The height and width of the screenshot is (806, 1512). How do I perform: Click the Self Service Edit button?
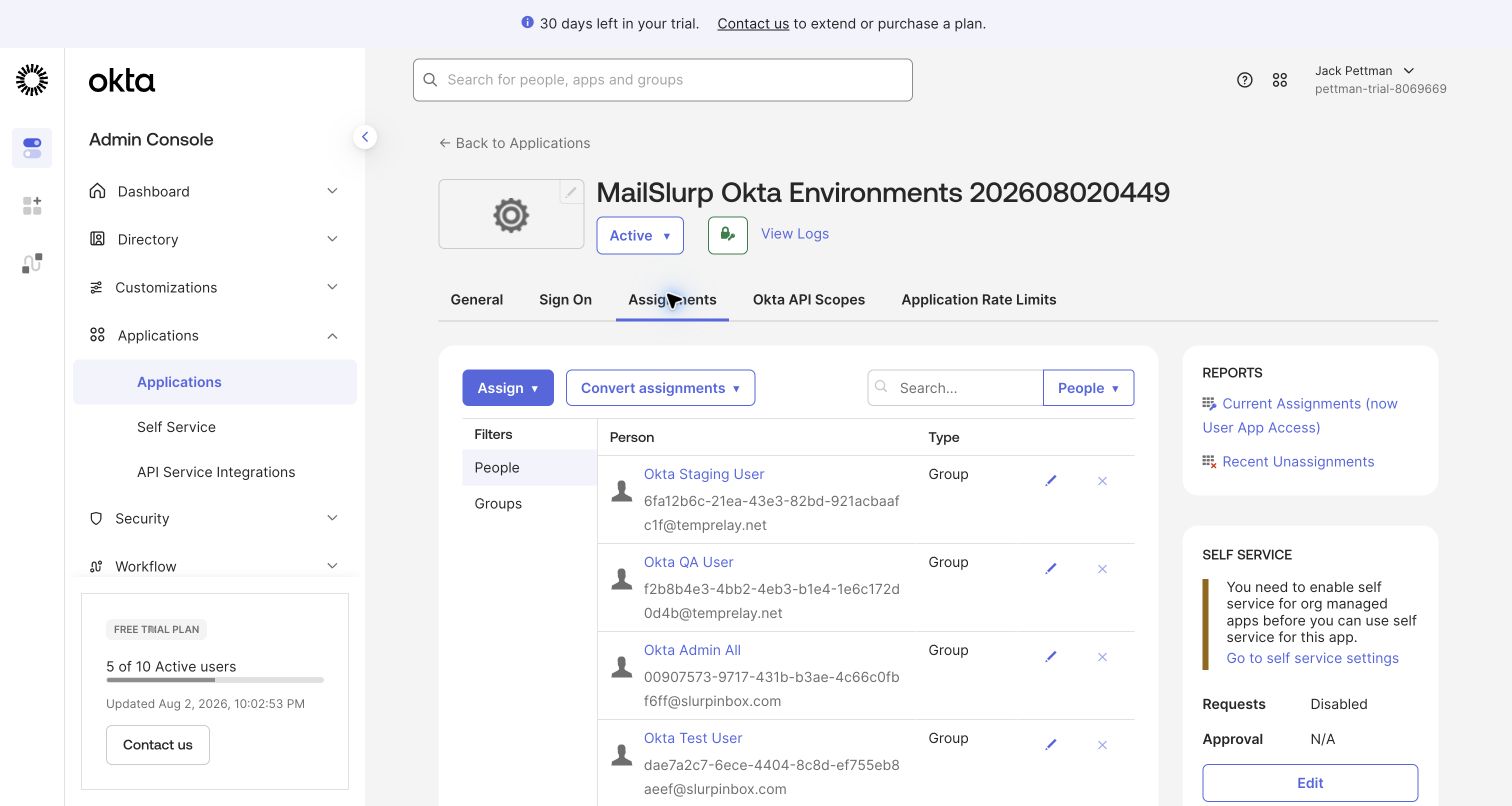point(1310,783)
